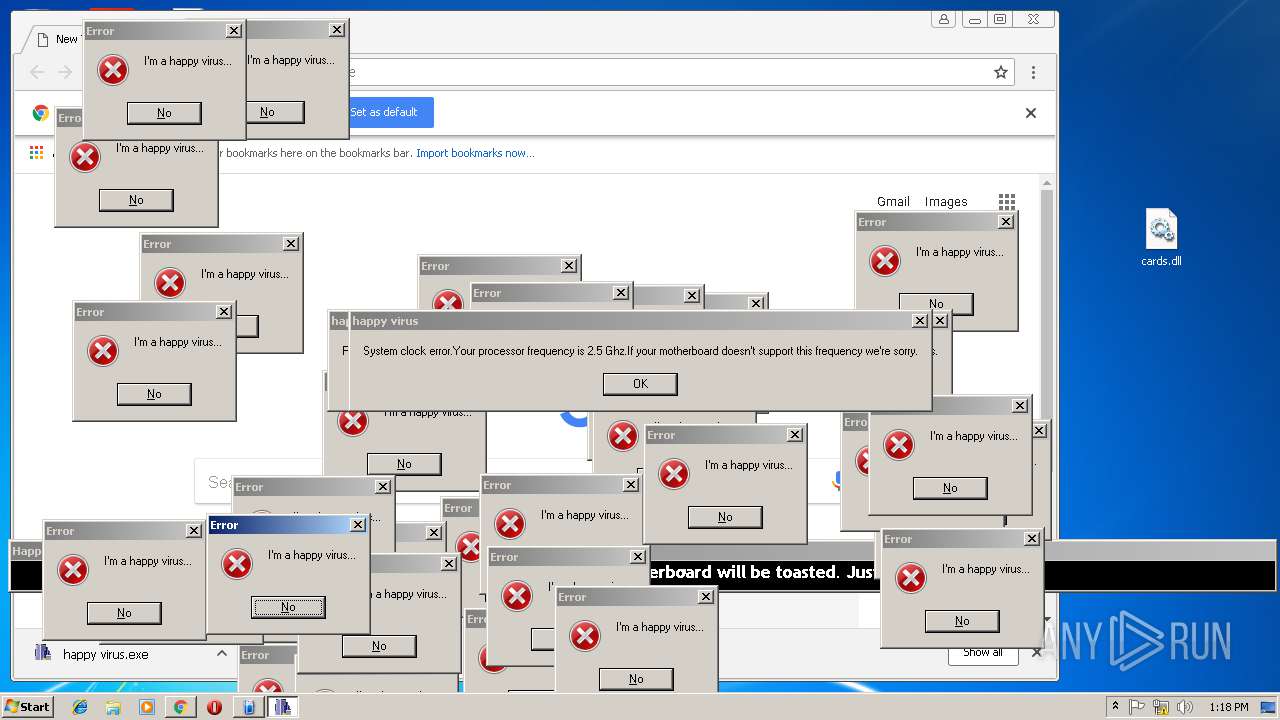The width and height of the screenshot is (1280, 720).
Task: Bookmark this page with the star icon
Action: pyautogui.click(x=1000, y=72)
